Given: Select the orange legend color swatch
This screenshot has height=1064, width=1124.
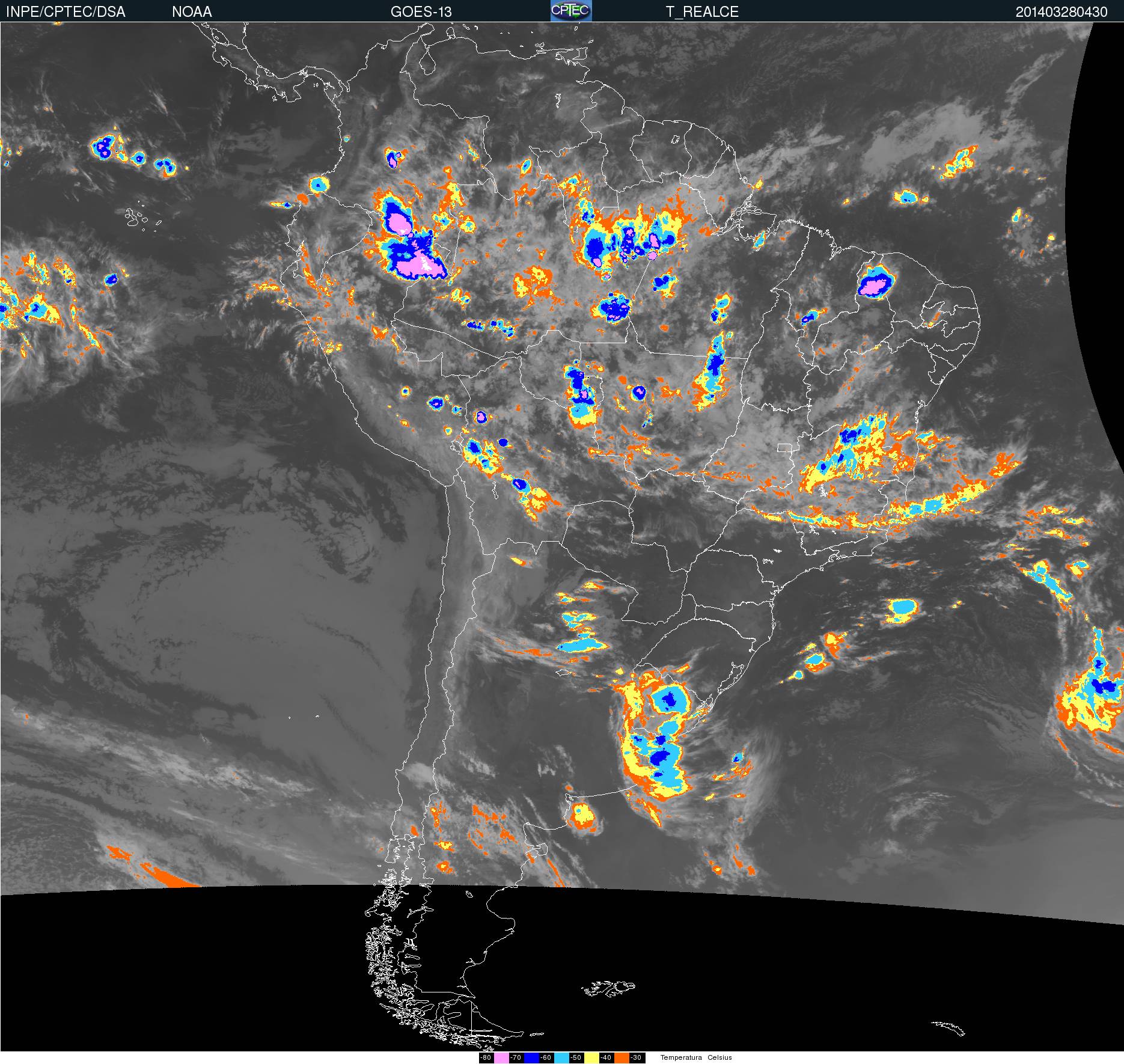Looking at the screenshot, I should (622, 1057).
